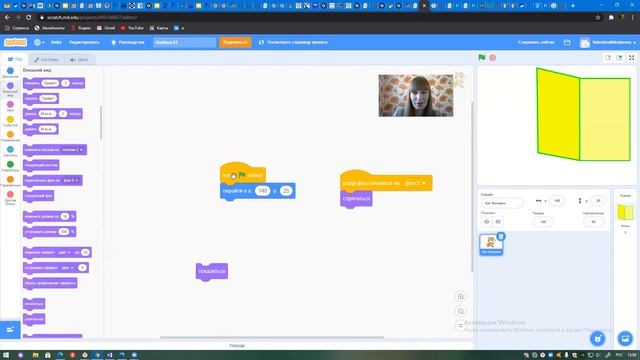Click the loose показаться block in workspace
640x360 pixels.
(212, 271)
